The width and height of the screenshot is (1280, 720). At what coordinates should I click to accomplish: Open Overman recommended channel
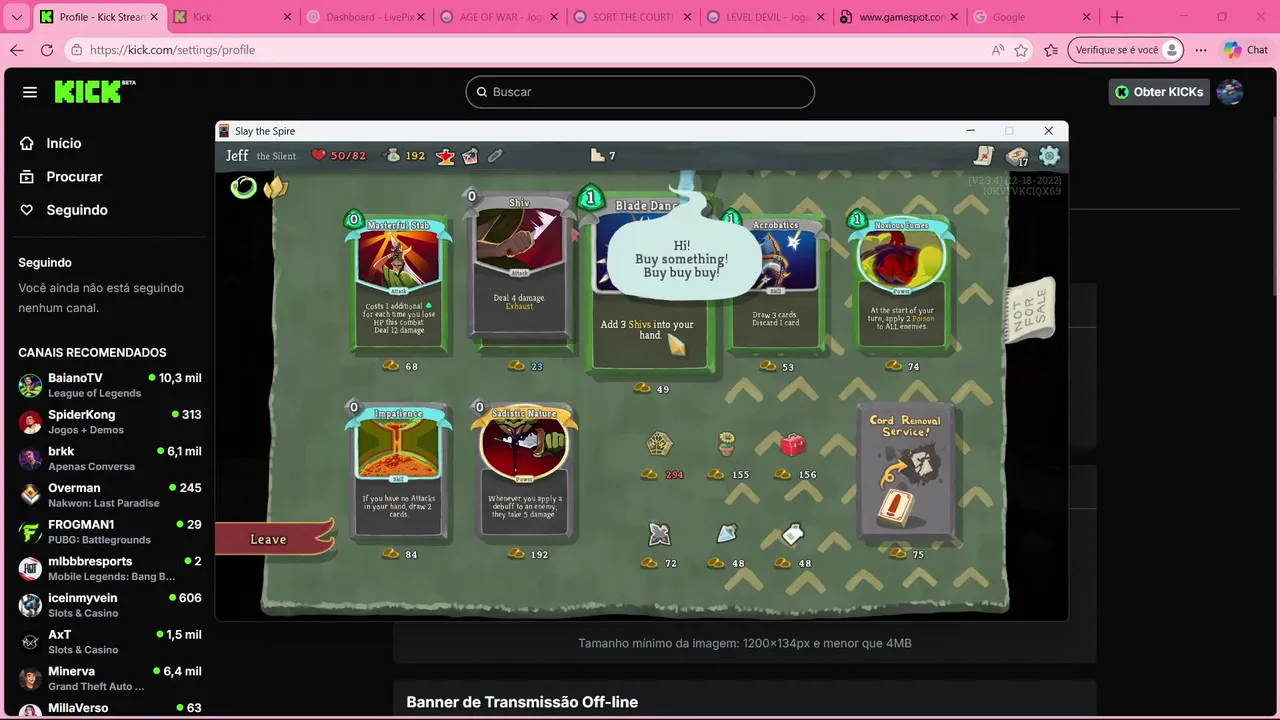[109, 495]
